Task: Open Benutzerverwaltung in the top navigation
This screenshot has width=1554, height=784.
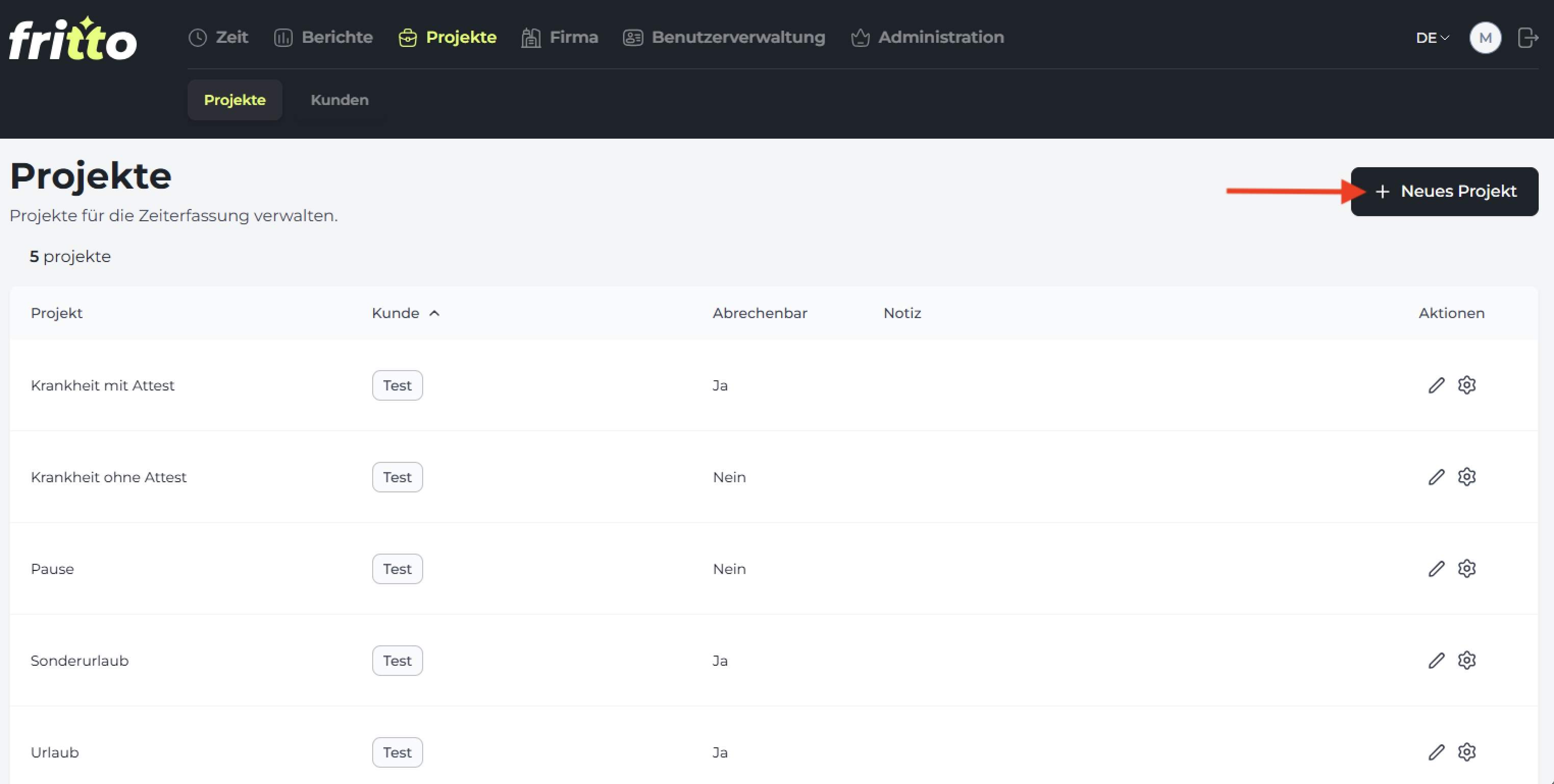Action: point(724,37)
